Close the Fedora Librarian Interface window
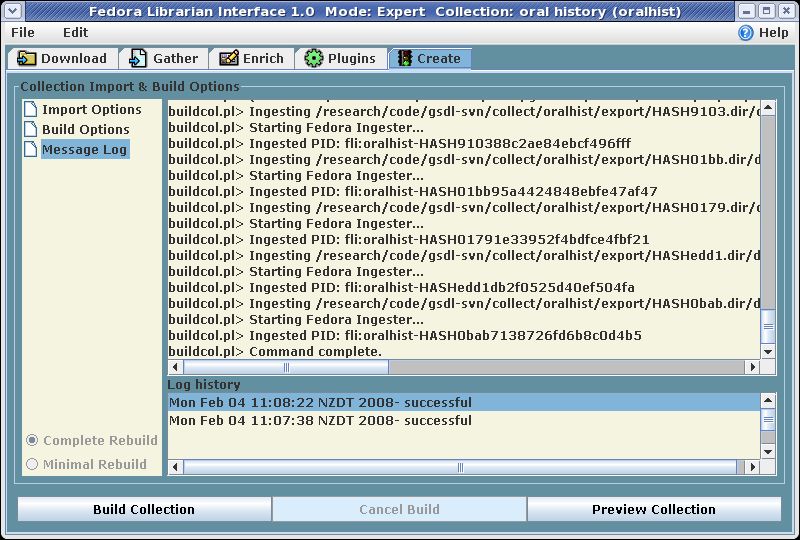The image size is (800, 540). pos(786,11)
